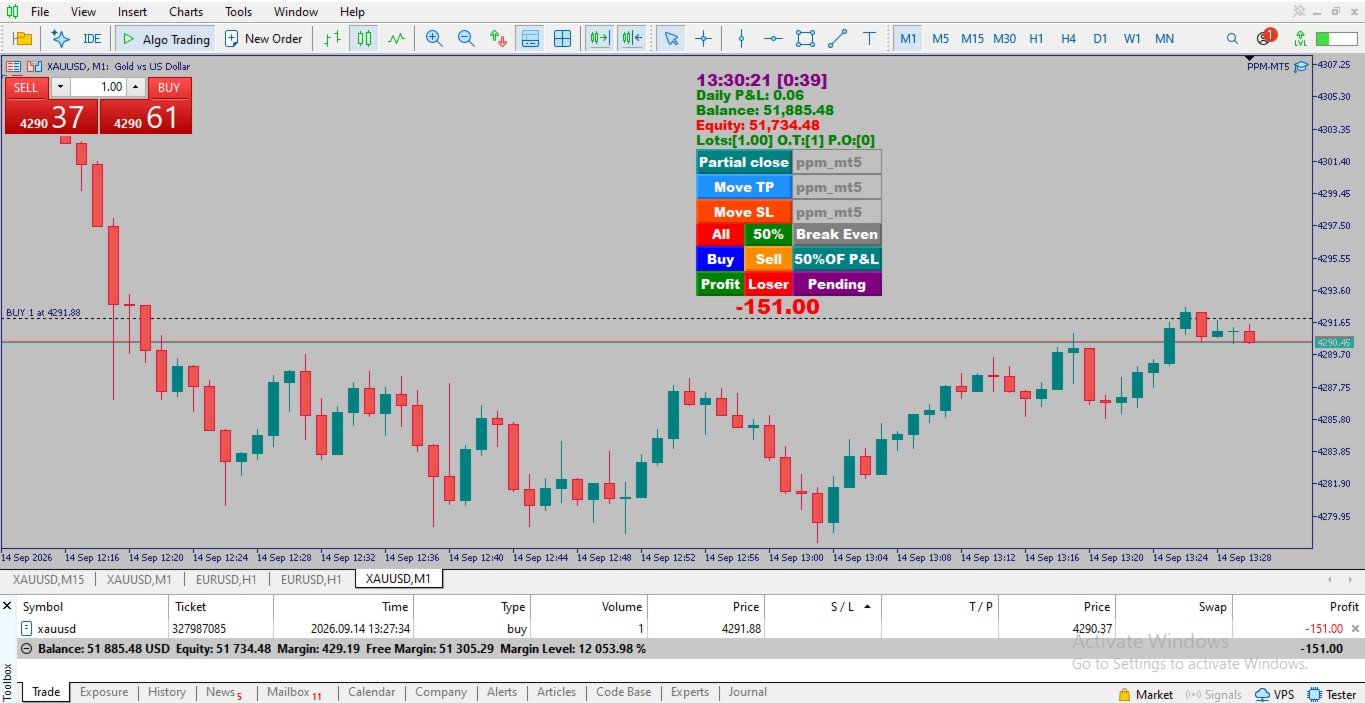Zoom in on the chart with the magnifier icon
This screenshot has width=1365, height=703.
(434, 38)
